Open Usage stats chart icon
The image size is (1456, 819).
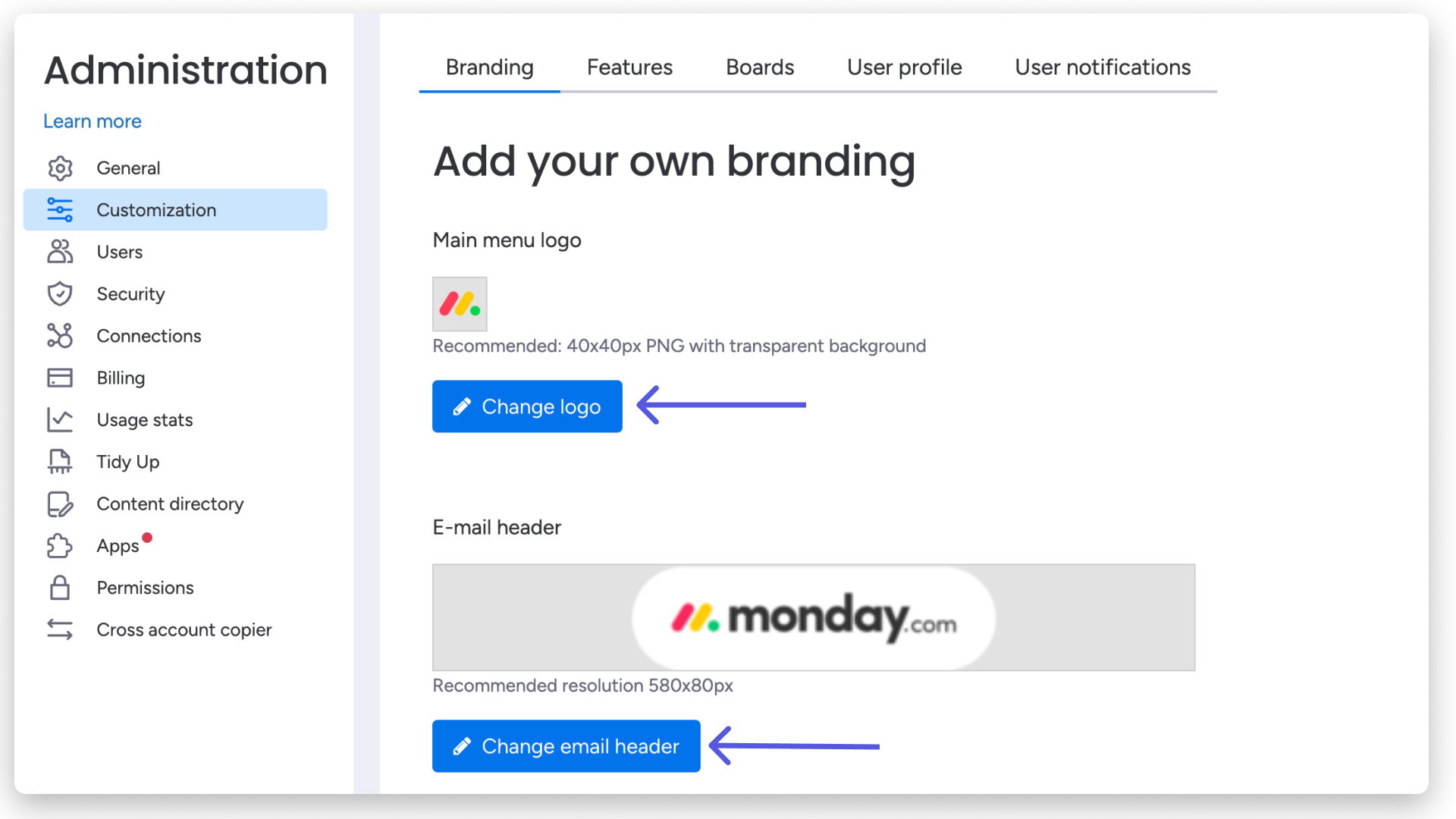60,419
